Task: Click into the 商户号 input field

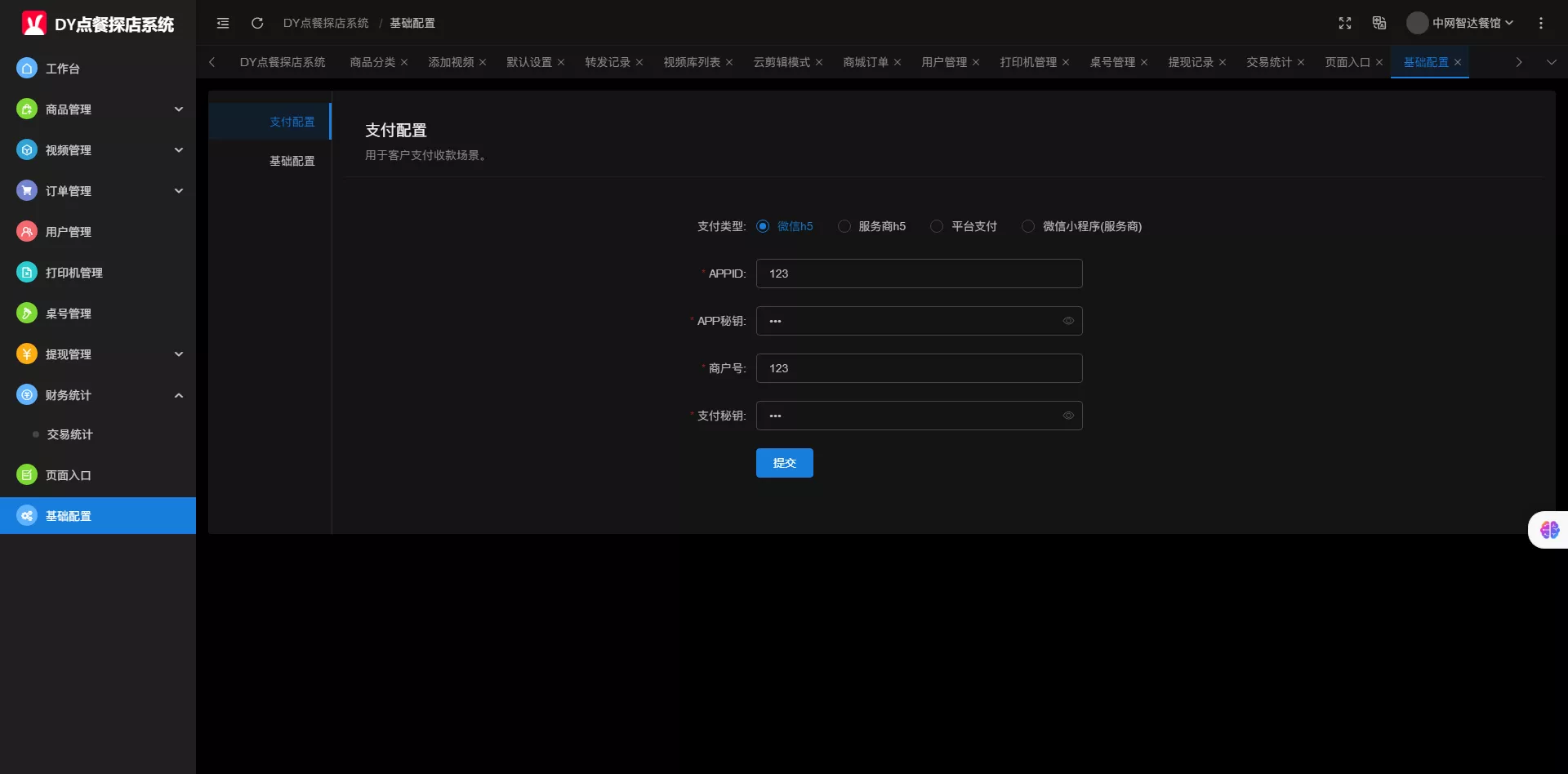Action: click(919, 368)
